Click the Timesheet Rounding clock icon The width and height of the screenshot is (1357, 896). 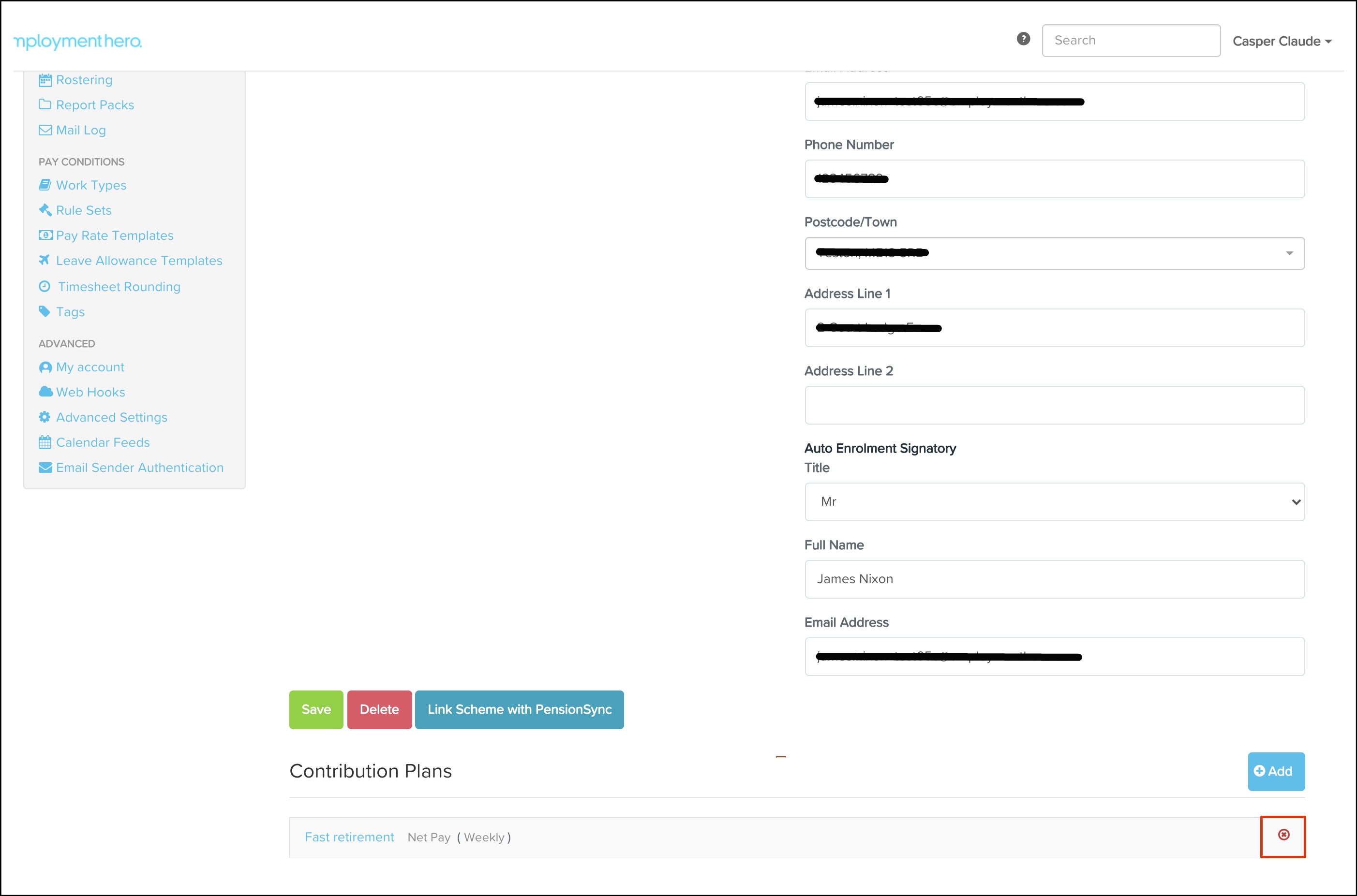click(x=45, y=286)
